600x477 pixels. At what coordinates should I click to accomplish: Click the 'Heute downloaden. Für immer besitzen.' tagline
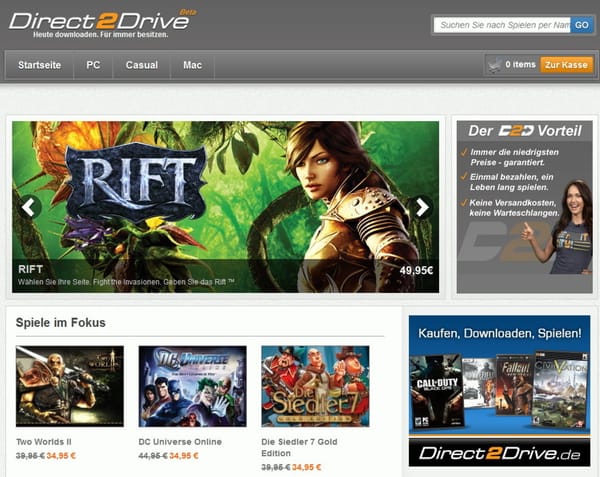(x=100, y=35)
